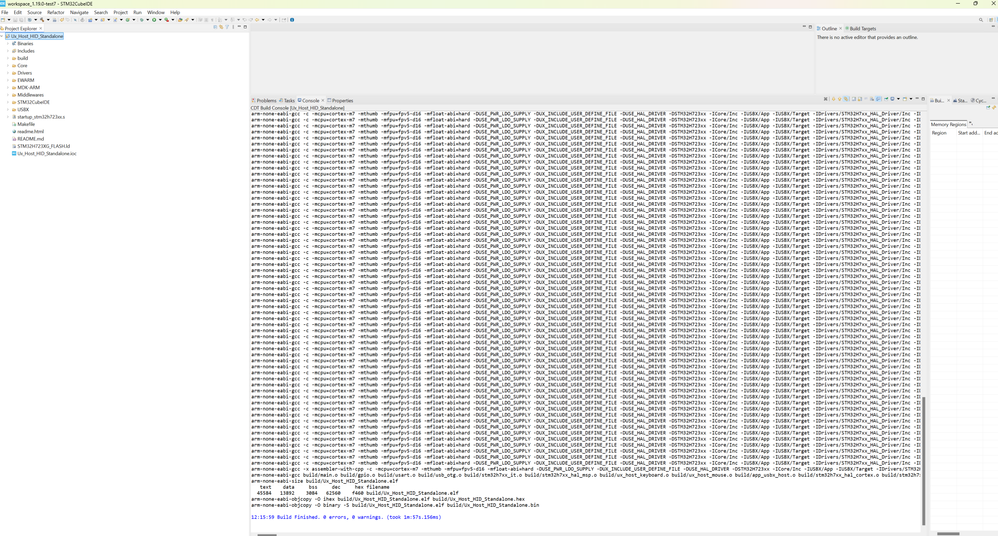This screenshot has width=998, height=536.
Task: Select startup_stm32h723xx.s file
Action: pyautogui.click(x=41, y=117)
